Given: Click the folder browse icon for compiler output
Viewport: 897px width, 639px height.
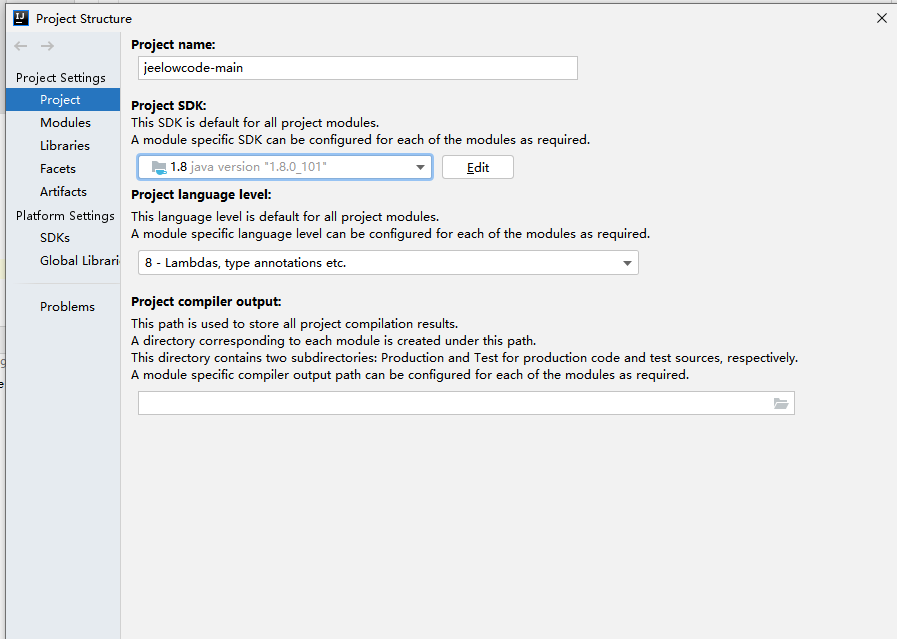Looking at the screenshot, I should click(781, 403).
